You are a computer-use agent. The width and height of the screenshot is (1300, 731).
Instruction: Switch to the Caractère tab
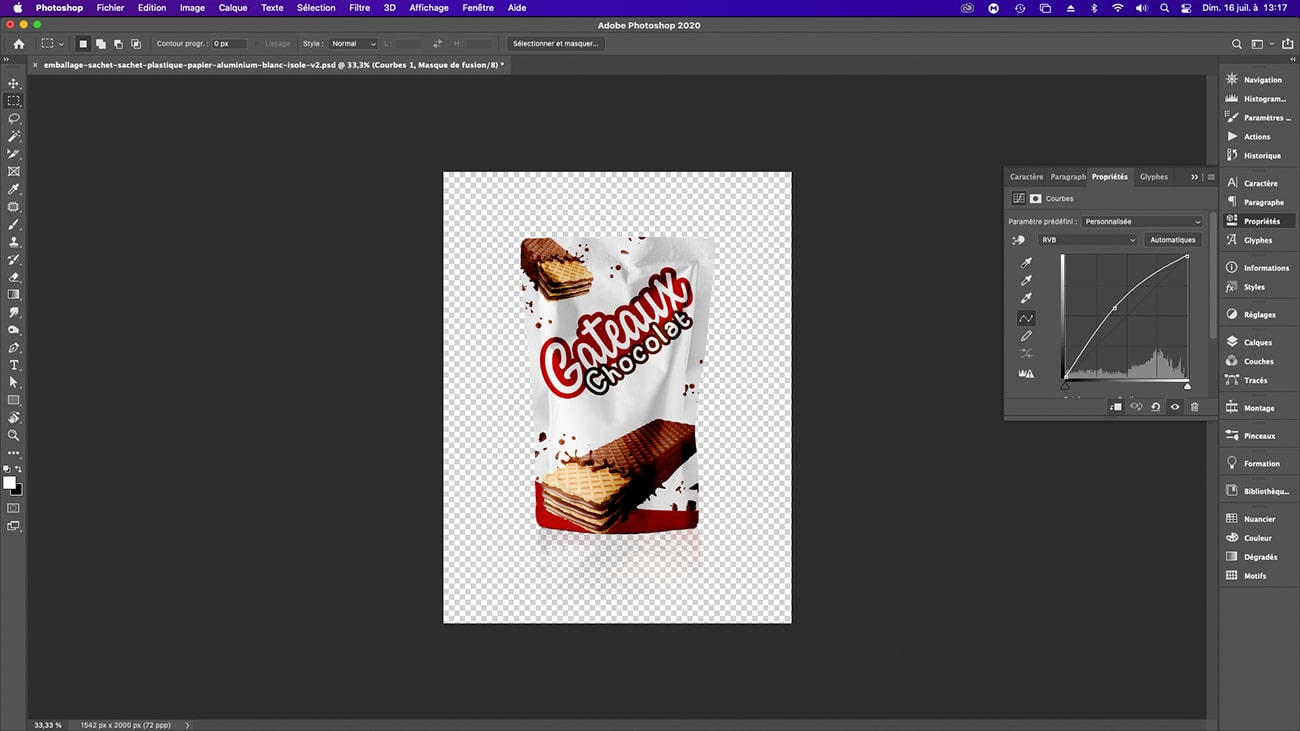[1025, 176]
